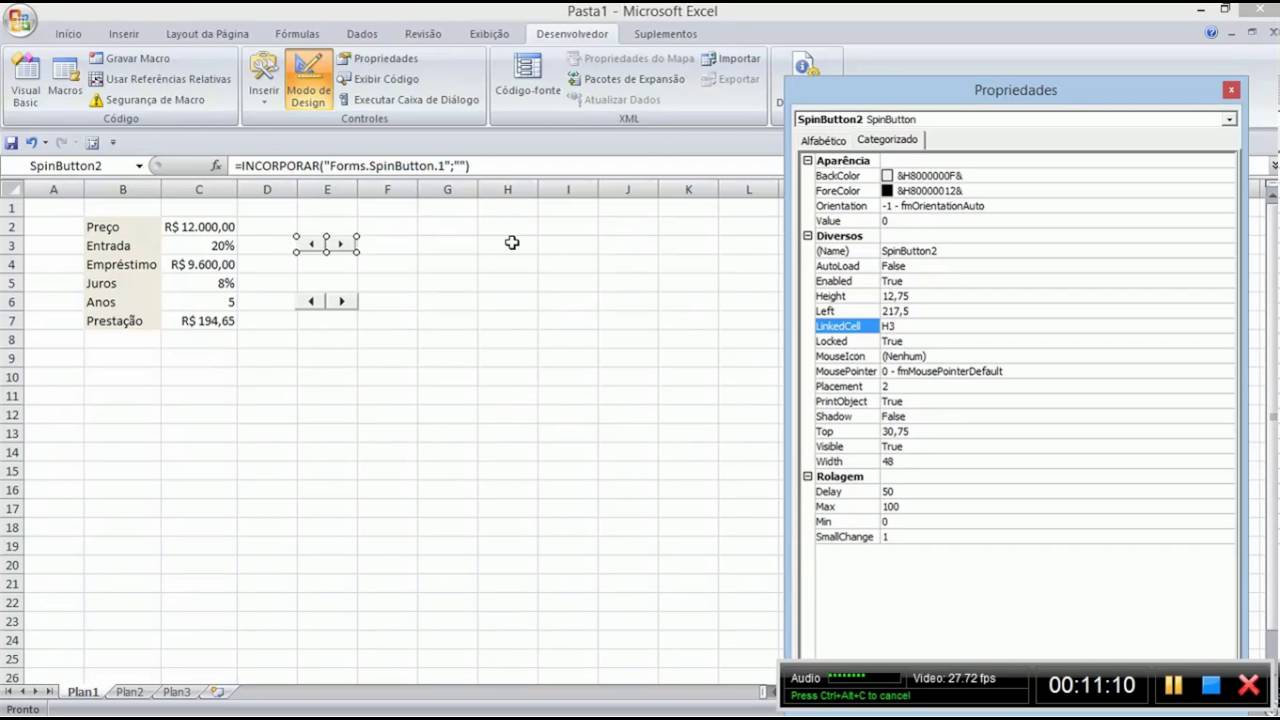Screen dimensions: 1280x720
Task: Switch to sheet Plan2
Action: pyautogui.click(x=129, y=692)
